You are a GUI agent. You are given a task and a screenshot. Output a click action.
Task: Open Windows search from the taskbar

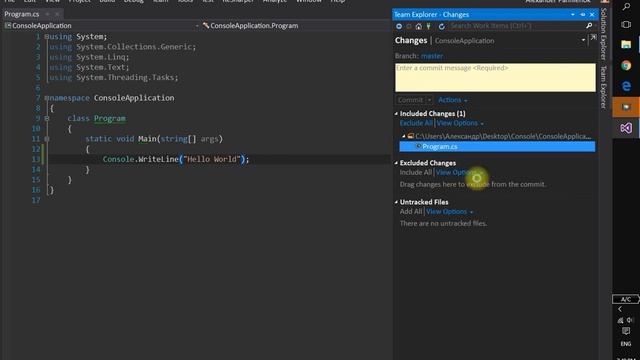626,6
